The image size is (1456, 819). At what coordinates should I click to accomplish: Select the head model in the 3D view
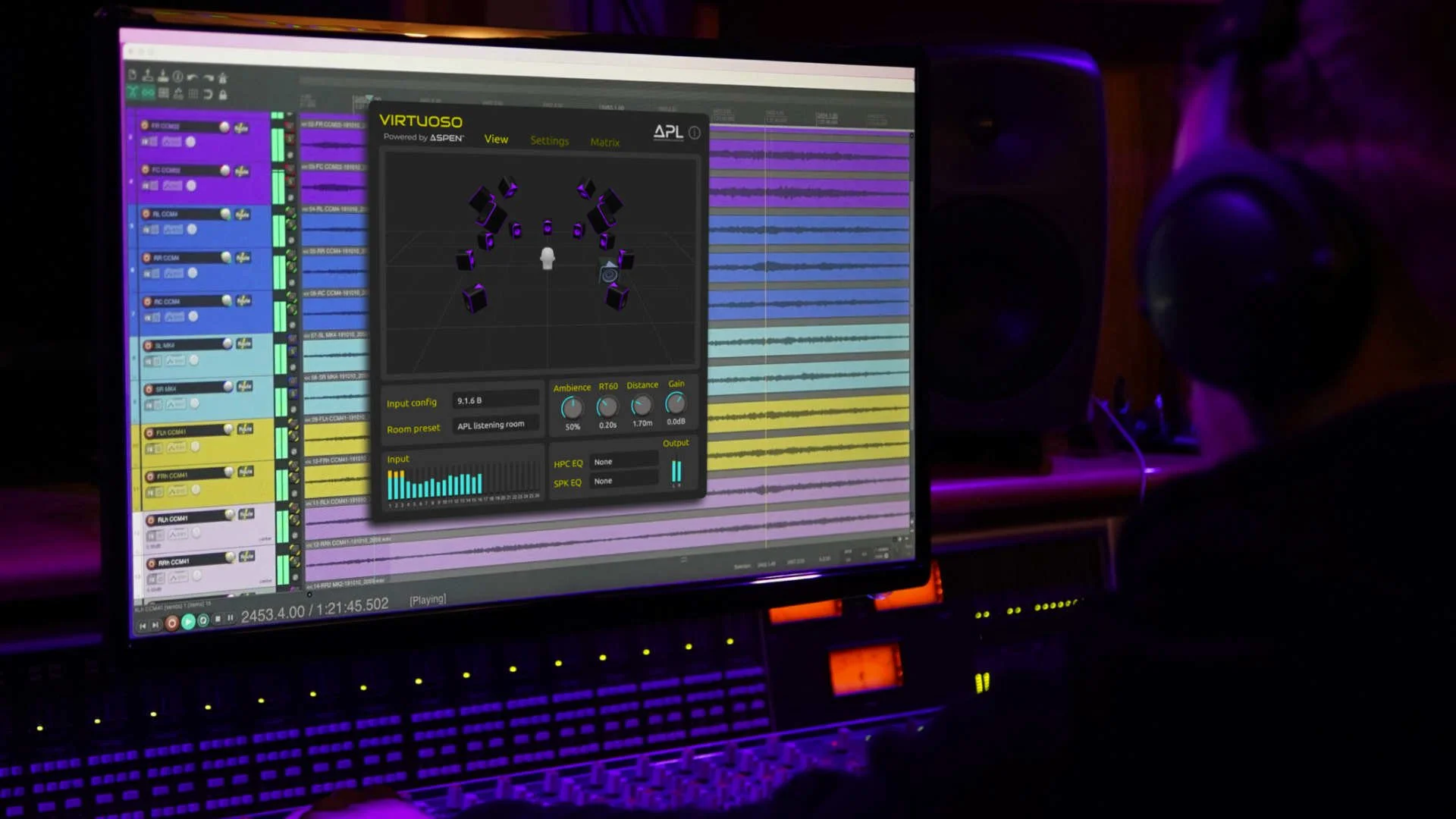coord(547,259)
